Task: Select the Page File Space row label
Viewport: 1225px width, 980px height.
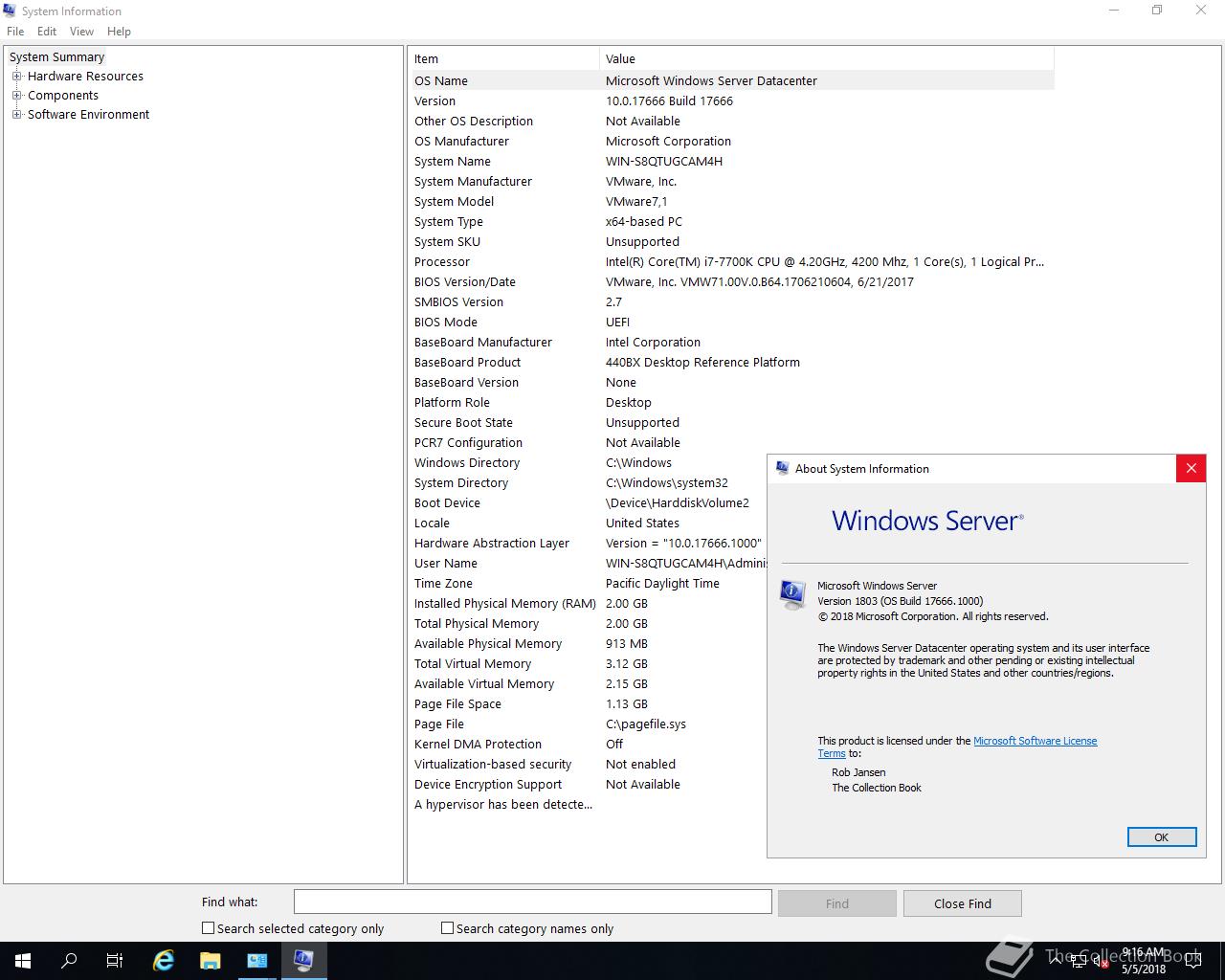Action: pyautogui.click(x=457, y=703)
